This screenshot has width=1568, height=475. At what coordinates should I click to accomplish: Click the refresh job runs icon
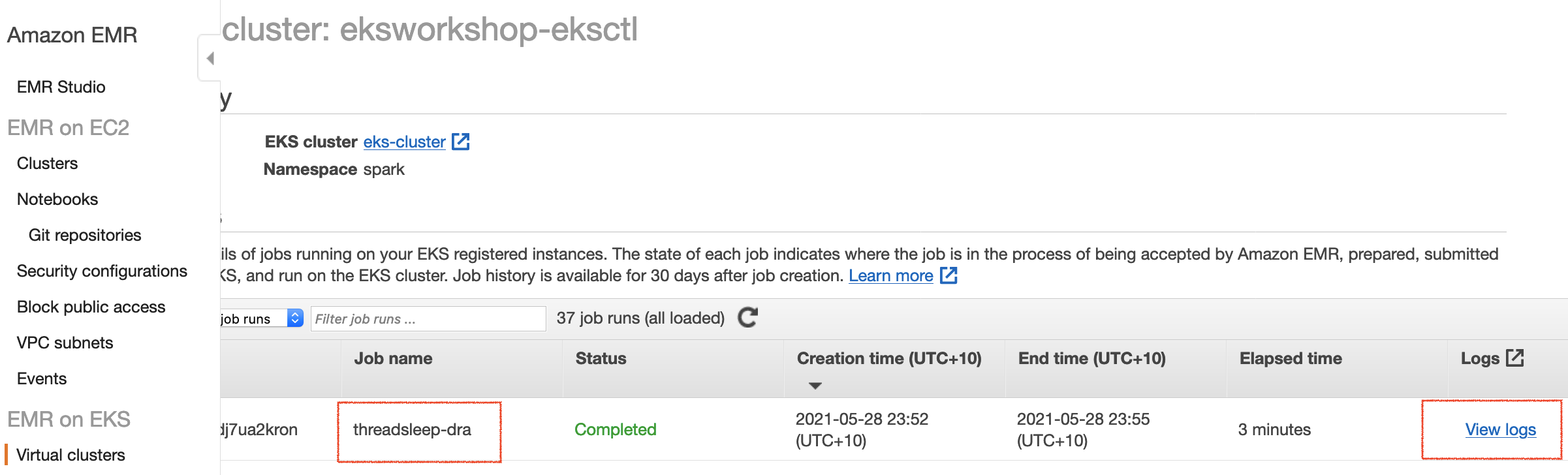[747, 318]
